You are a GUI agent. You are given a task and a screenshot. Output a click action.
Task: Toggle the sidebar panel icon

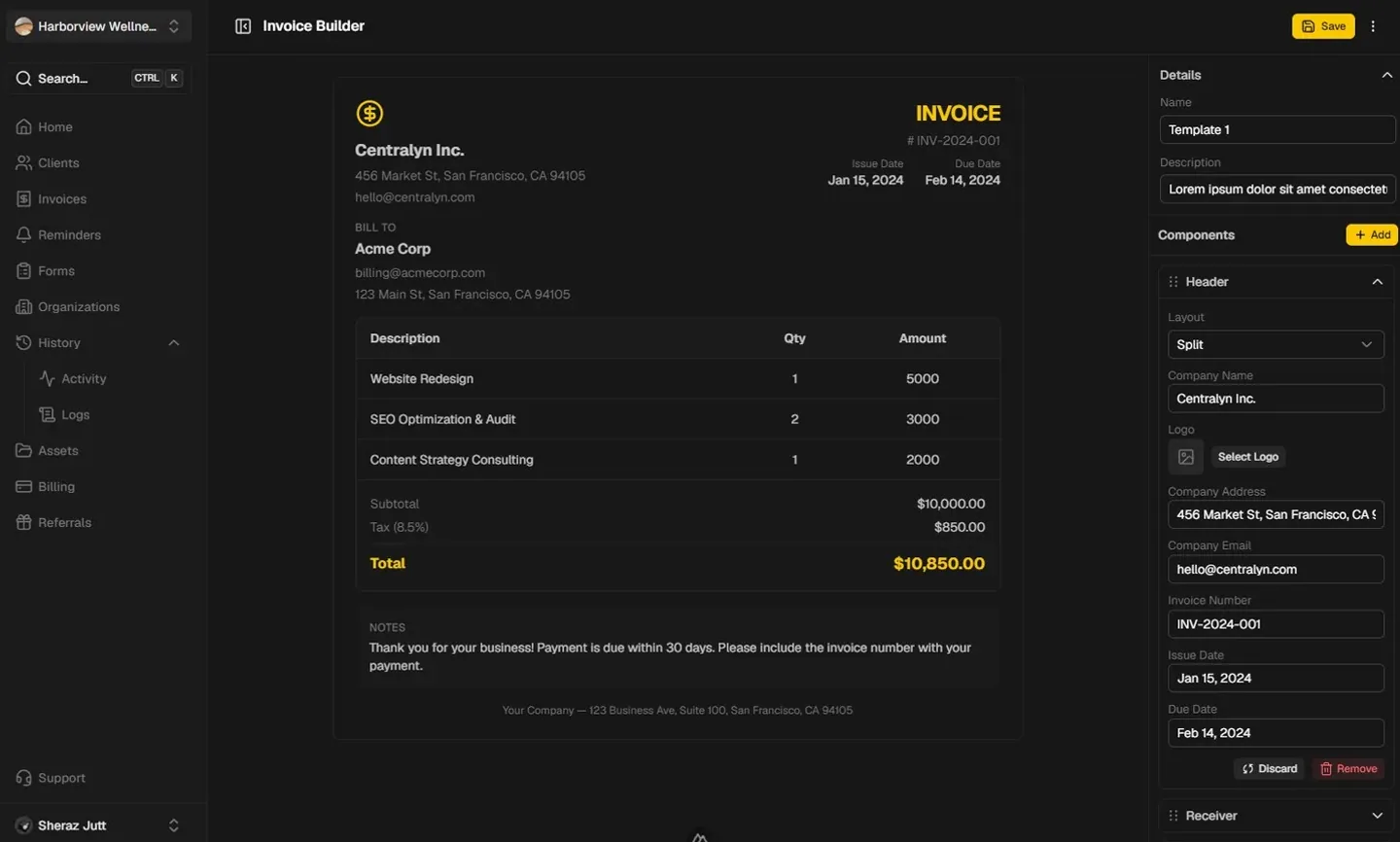[243, 26]
